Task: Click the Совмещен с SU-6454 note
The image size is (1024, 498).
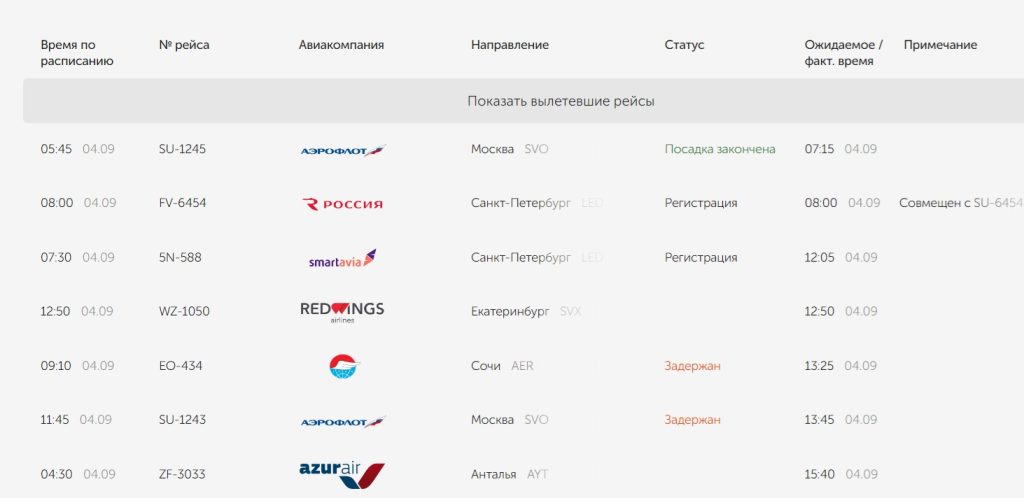Action: point(961,203)
